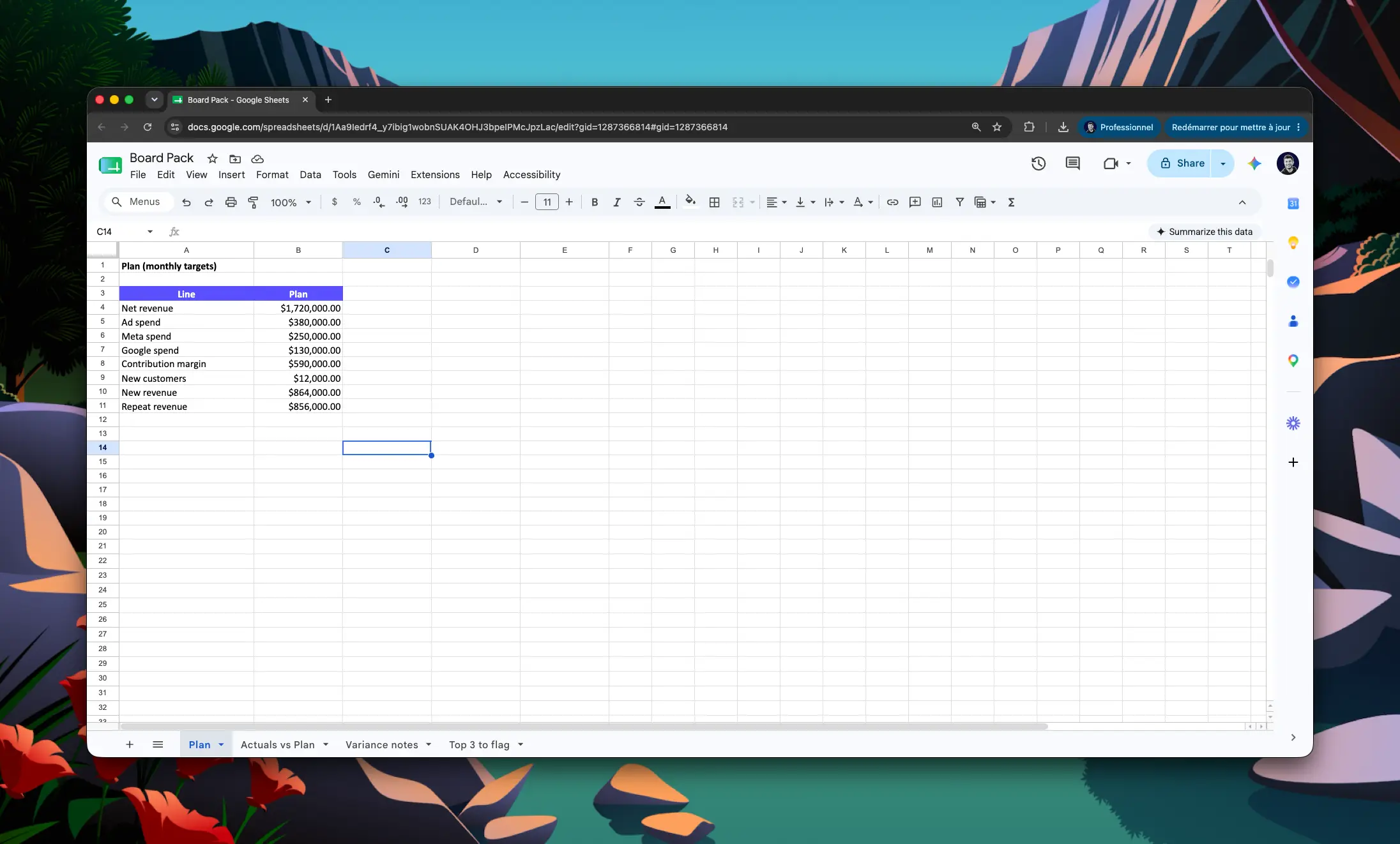Image resolution: width=1400 pixels, height=844 pixels.
Task: Decrease font size with minus
Action: pyautogui.click(x=524, y=202)
